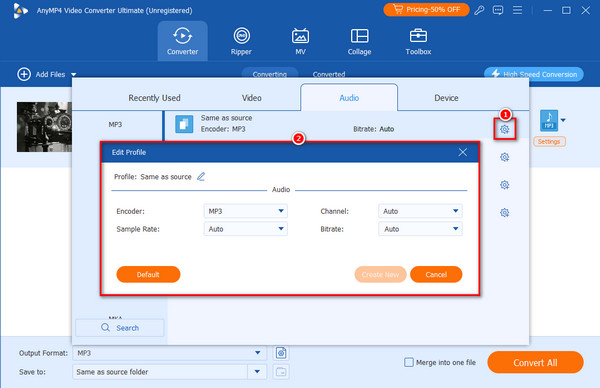This screenshot has height=388, width=600.
Task: Click the key register icon
Action: click(479, 10)
